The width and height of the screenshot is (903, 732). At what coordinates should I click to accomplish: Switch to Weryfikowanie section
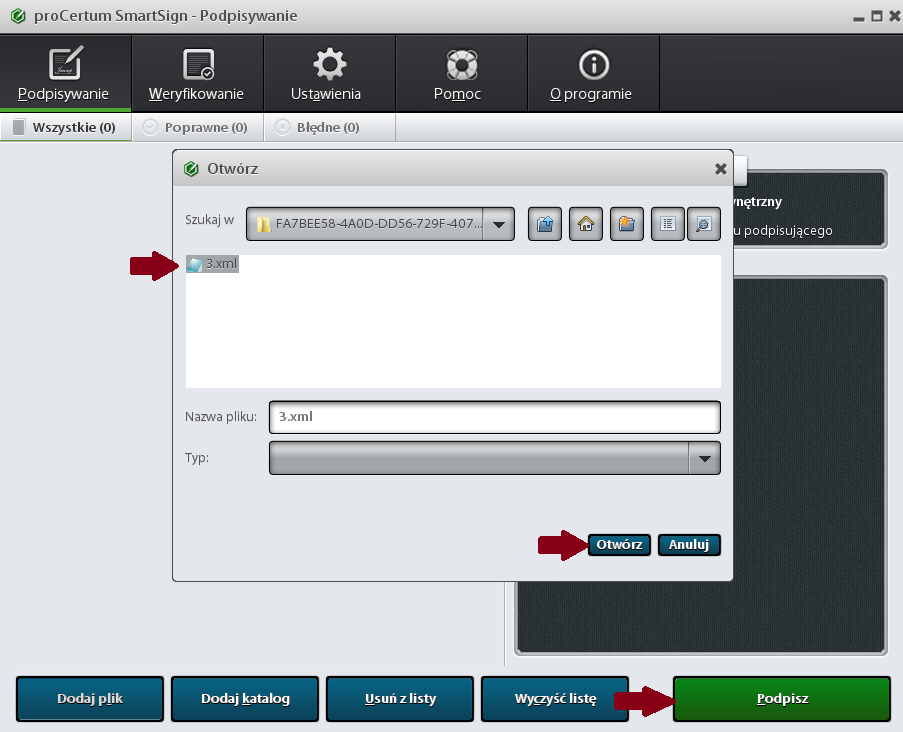(x=196, y=75)
